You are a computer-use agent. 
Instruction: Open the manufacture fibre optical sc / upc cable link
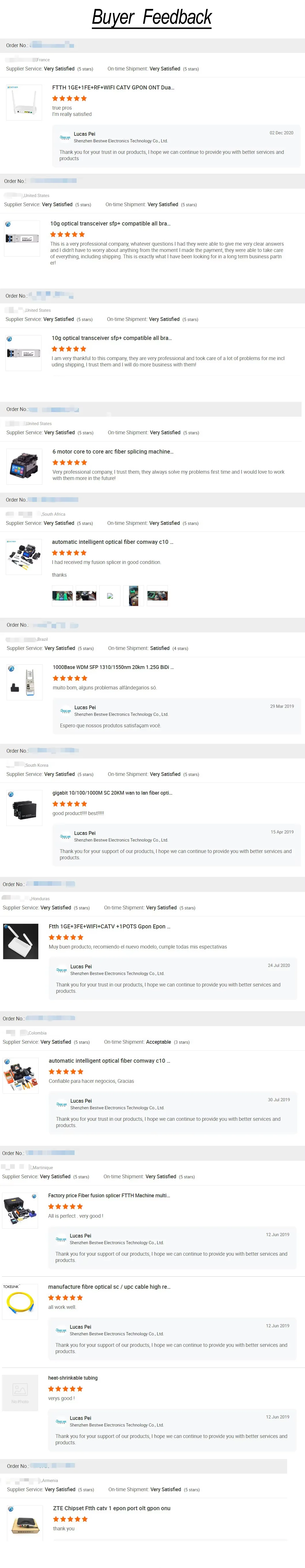[109, 1287]
